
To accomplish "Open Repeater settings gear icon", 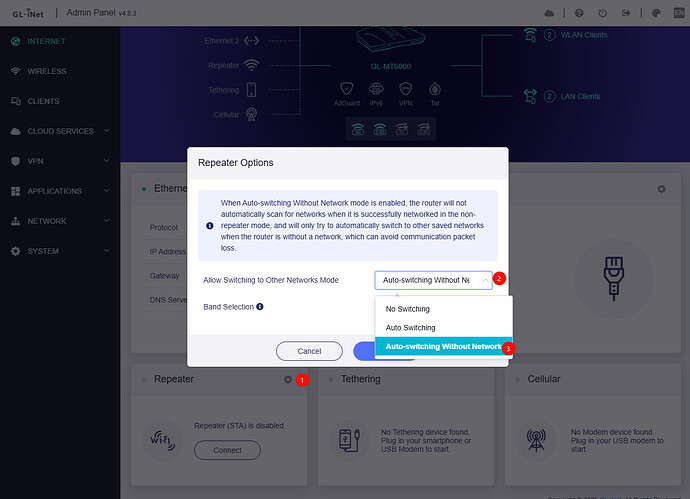I will coord(288,380).
